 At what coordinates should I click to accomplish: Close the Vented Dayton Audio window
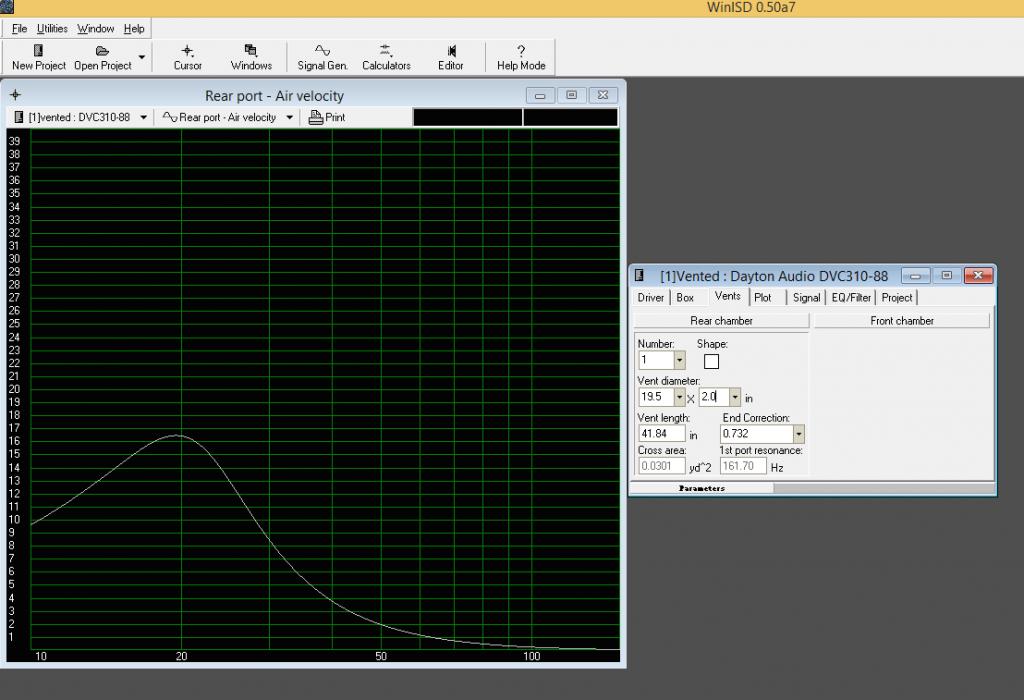(x=978, y=276)
